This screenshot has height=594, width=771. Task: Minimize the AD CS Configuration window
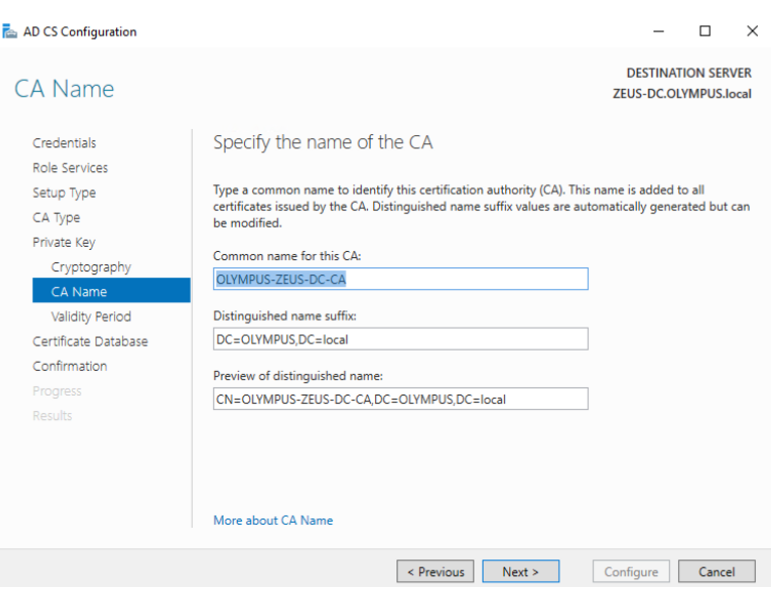658,32
